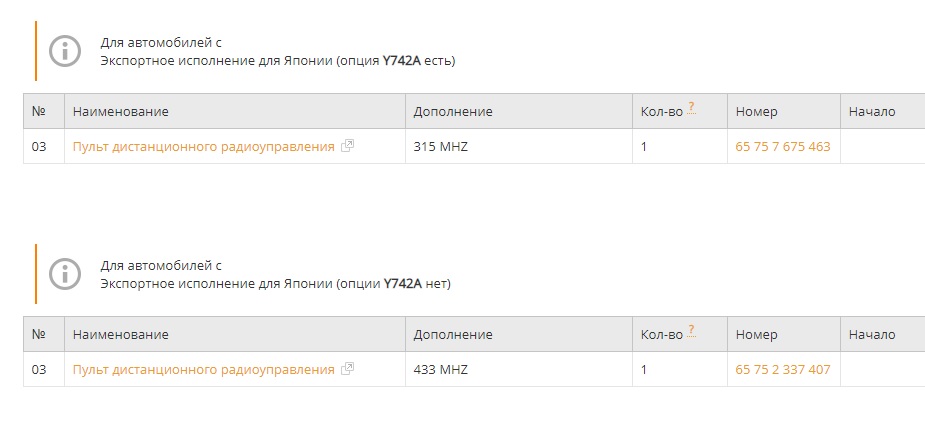Screen dimensions: 925x439
Task: Open 'Пульт дистанционного радиоуправления' link in 433 MHZ row
Action: point(203,370)
